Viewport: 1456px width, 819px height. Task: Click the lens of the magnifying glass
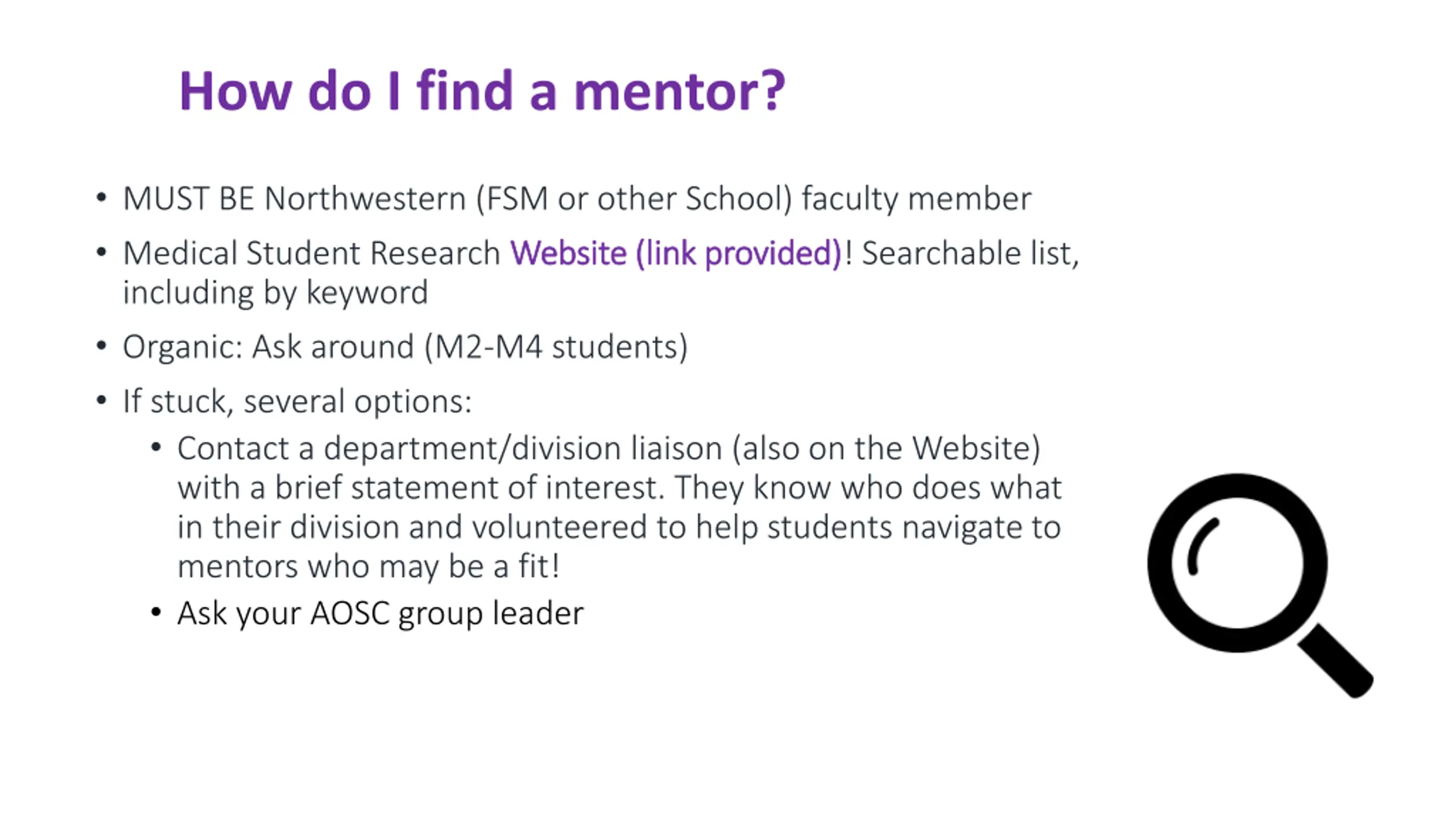[1237, 562]
